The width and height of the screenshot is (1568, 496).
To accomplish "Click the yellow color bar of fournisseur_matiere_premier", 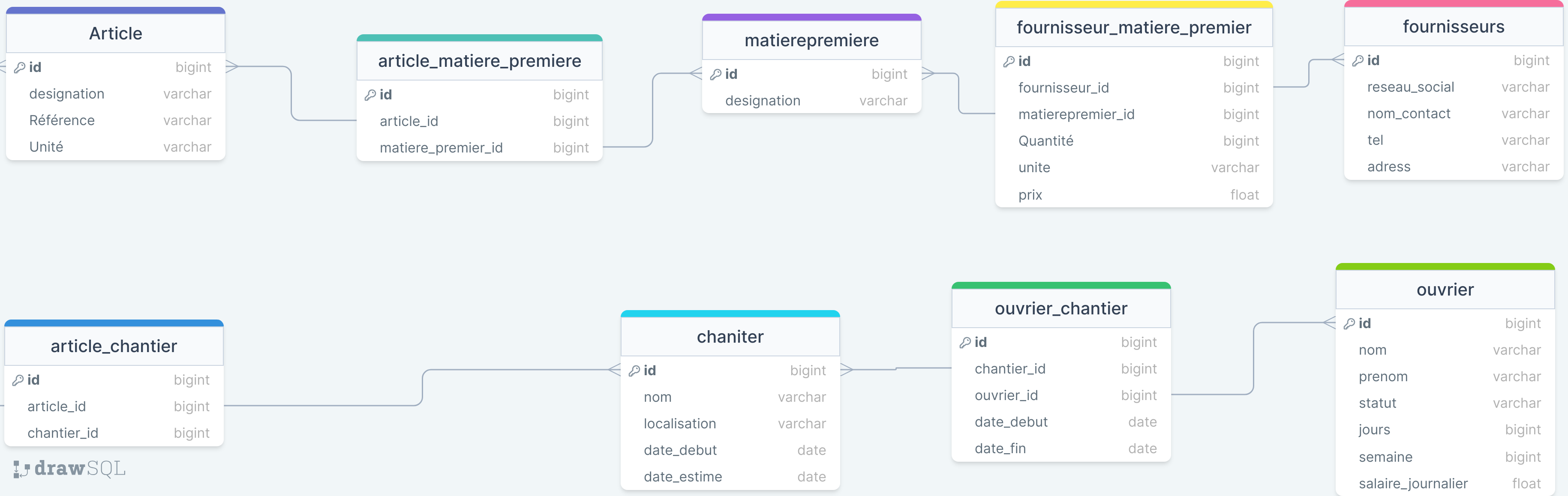I will pos(1133,5).
